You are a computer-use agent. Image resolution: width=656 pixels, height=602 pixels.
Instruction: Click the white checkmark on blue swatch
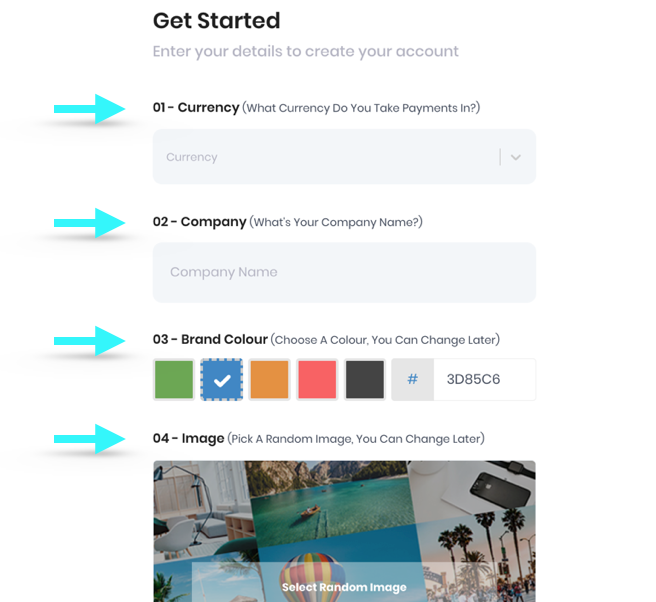[x=222, y=380]
